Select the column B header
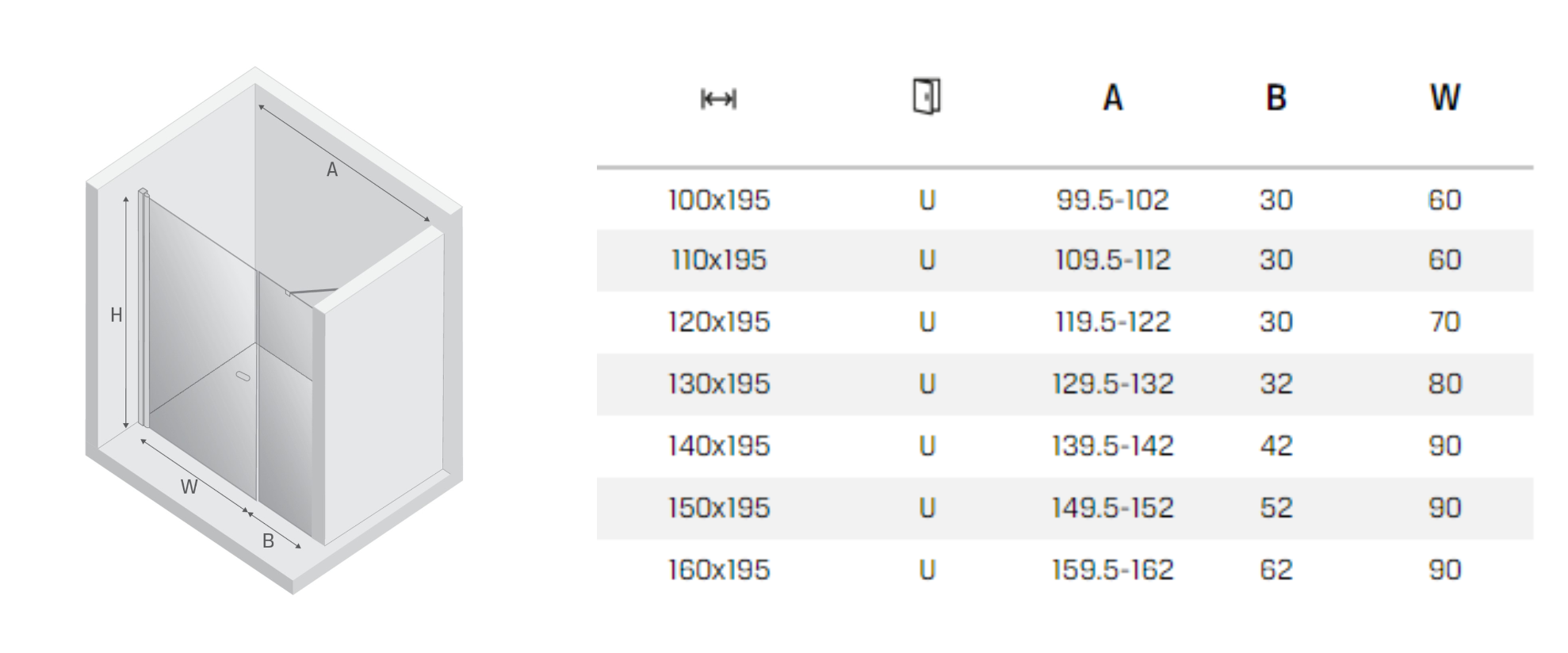This screenshot has width=1568, height=653. pyautogui.click(x=1276, y=97)
